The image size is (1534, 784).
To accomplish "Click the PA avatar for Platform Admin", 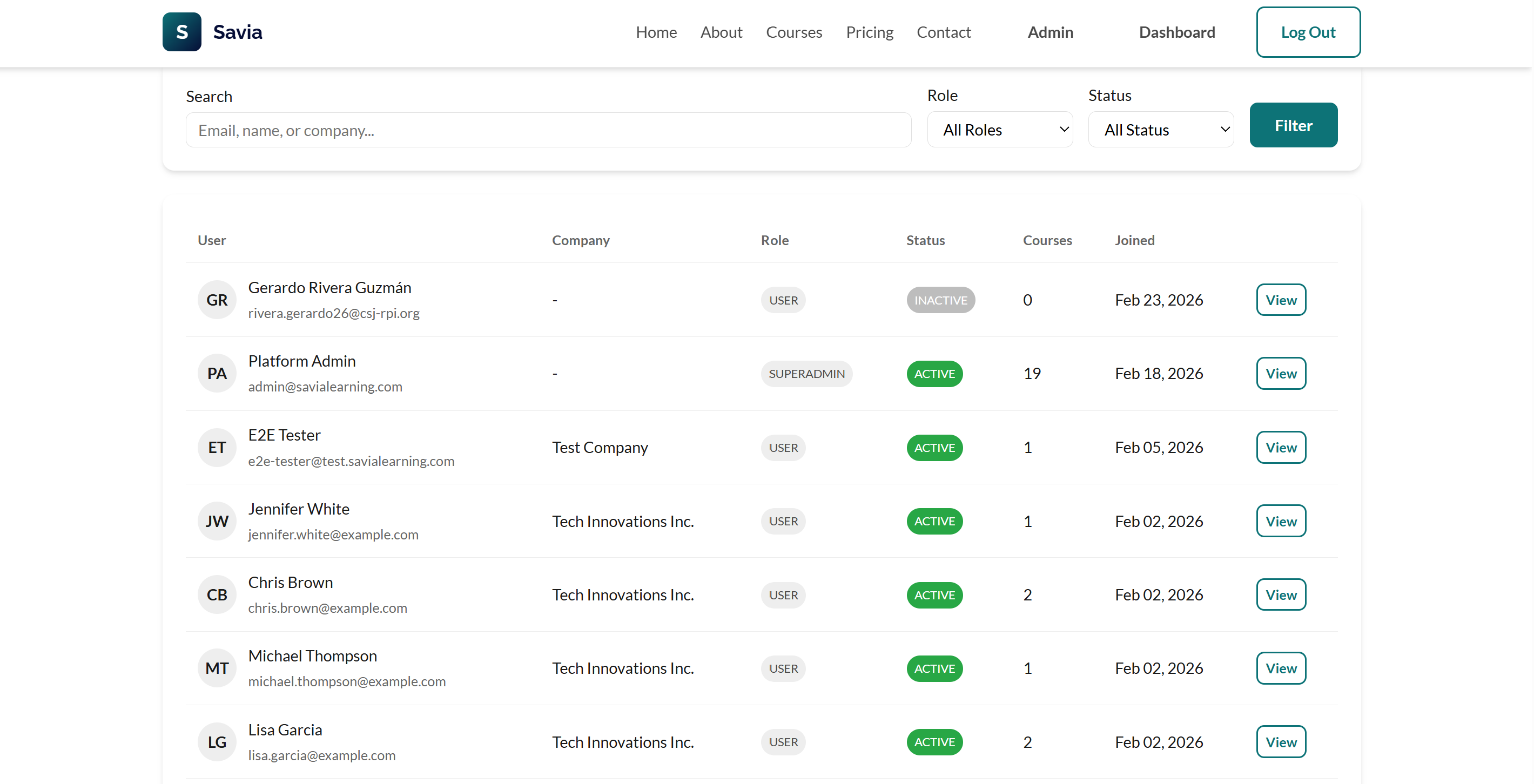I will pyautogui.click(x=217, y=374).
